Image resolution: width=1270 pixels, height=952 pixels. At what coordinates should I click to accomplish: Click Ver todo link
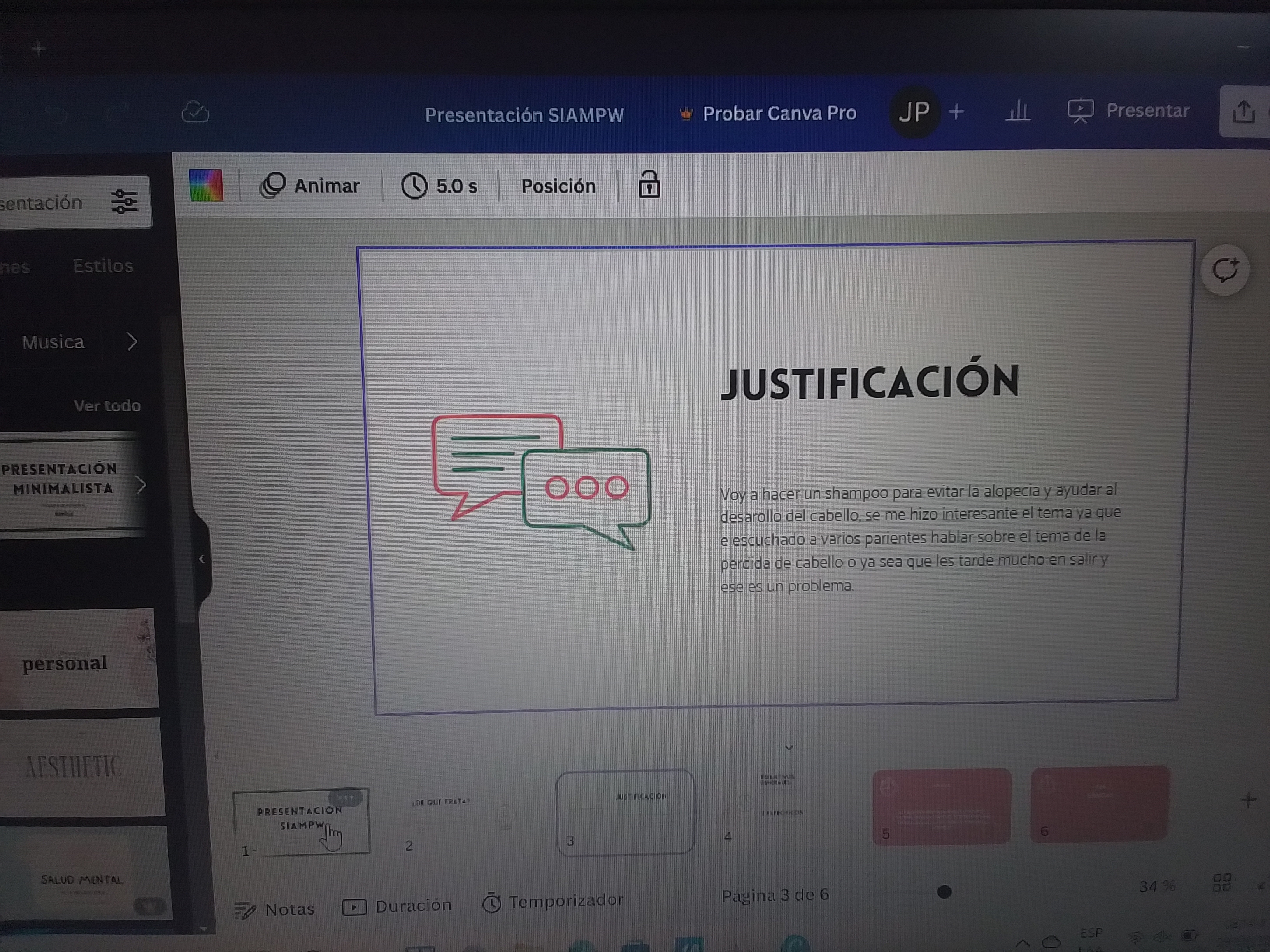click(107, 406)
